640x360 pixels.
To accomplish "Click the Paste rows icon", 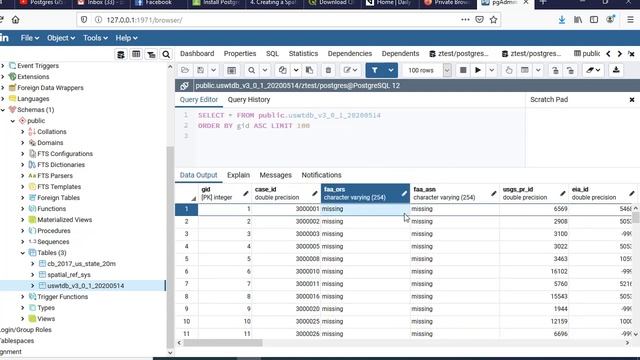I will coord(309,70).
